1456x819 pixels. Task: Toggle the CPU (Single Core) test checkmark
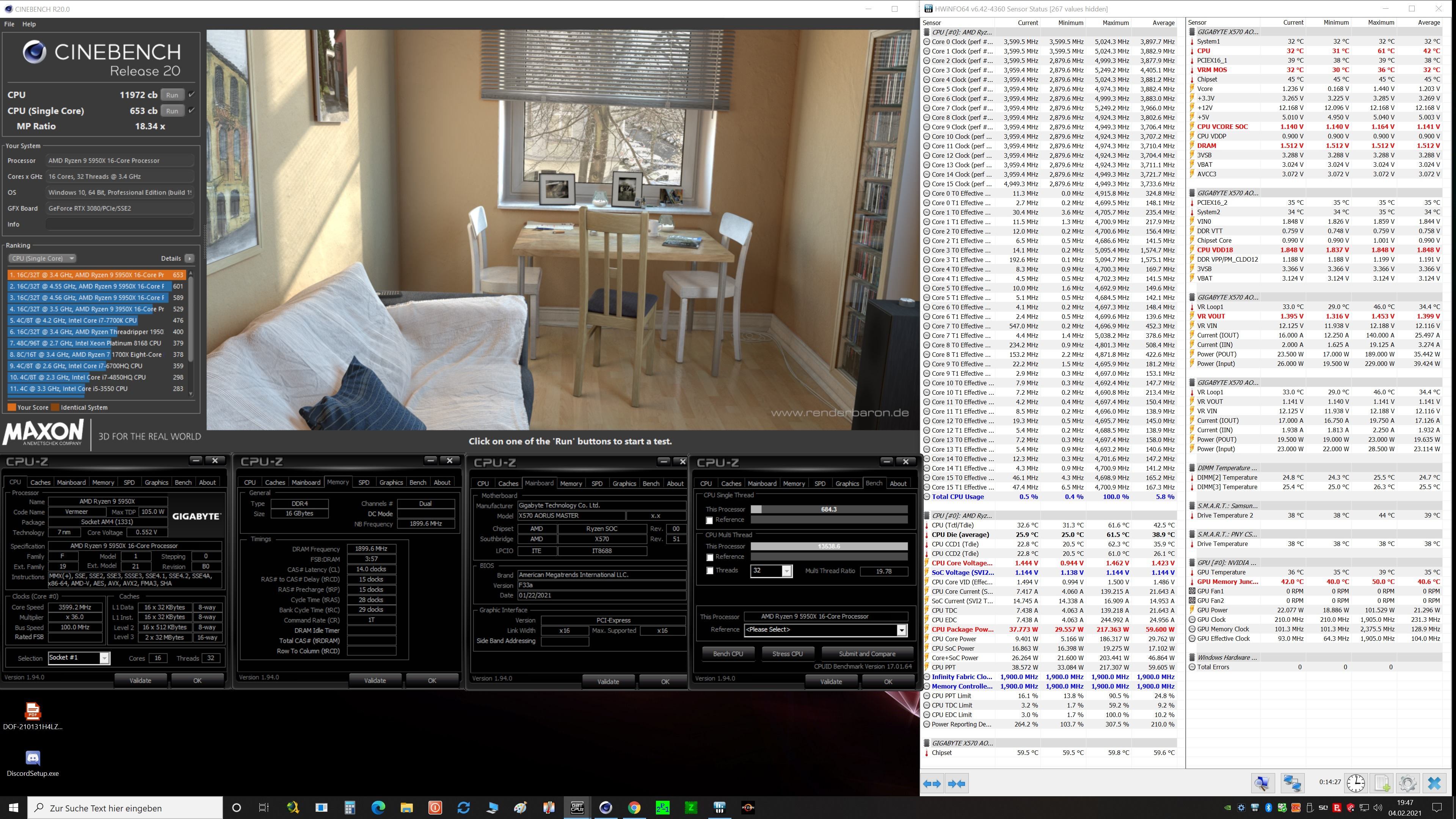tap(191, 110)
